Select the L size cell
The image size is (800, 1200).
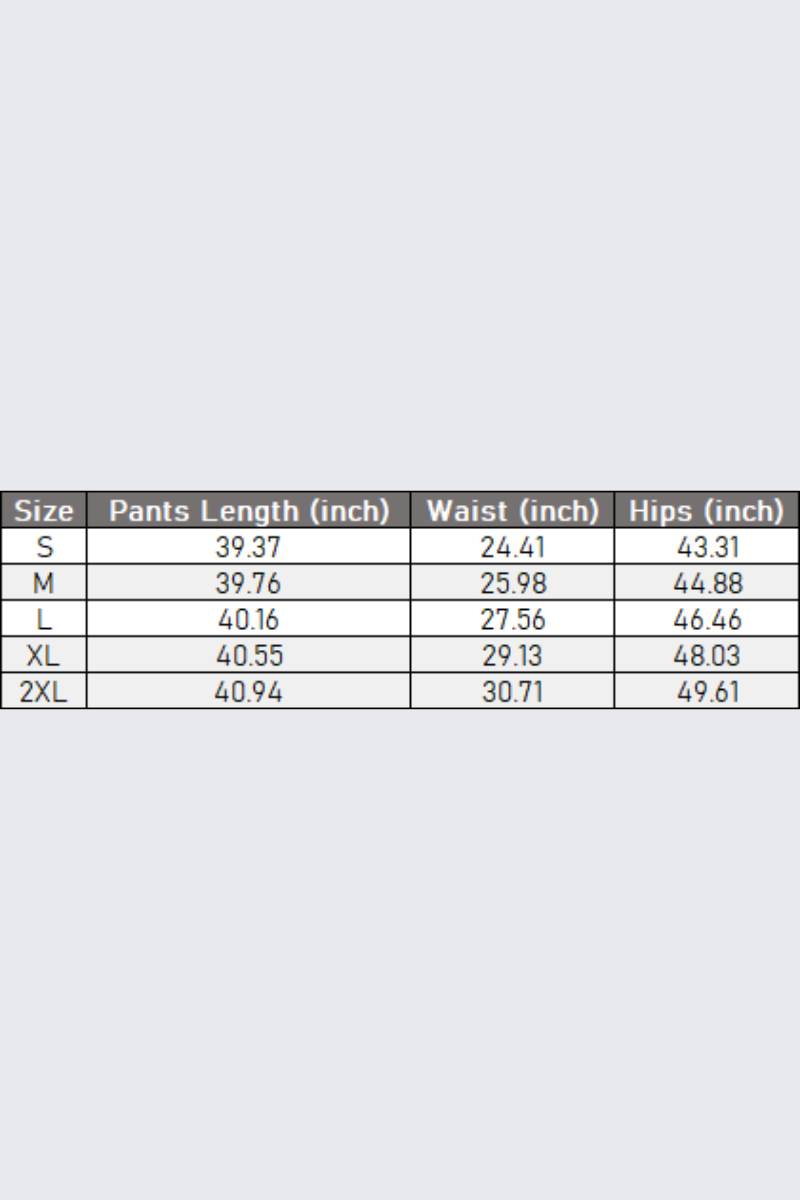pos(44,619)
